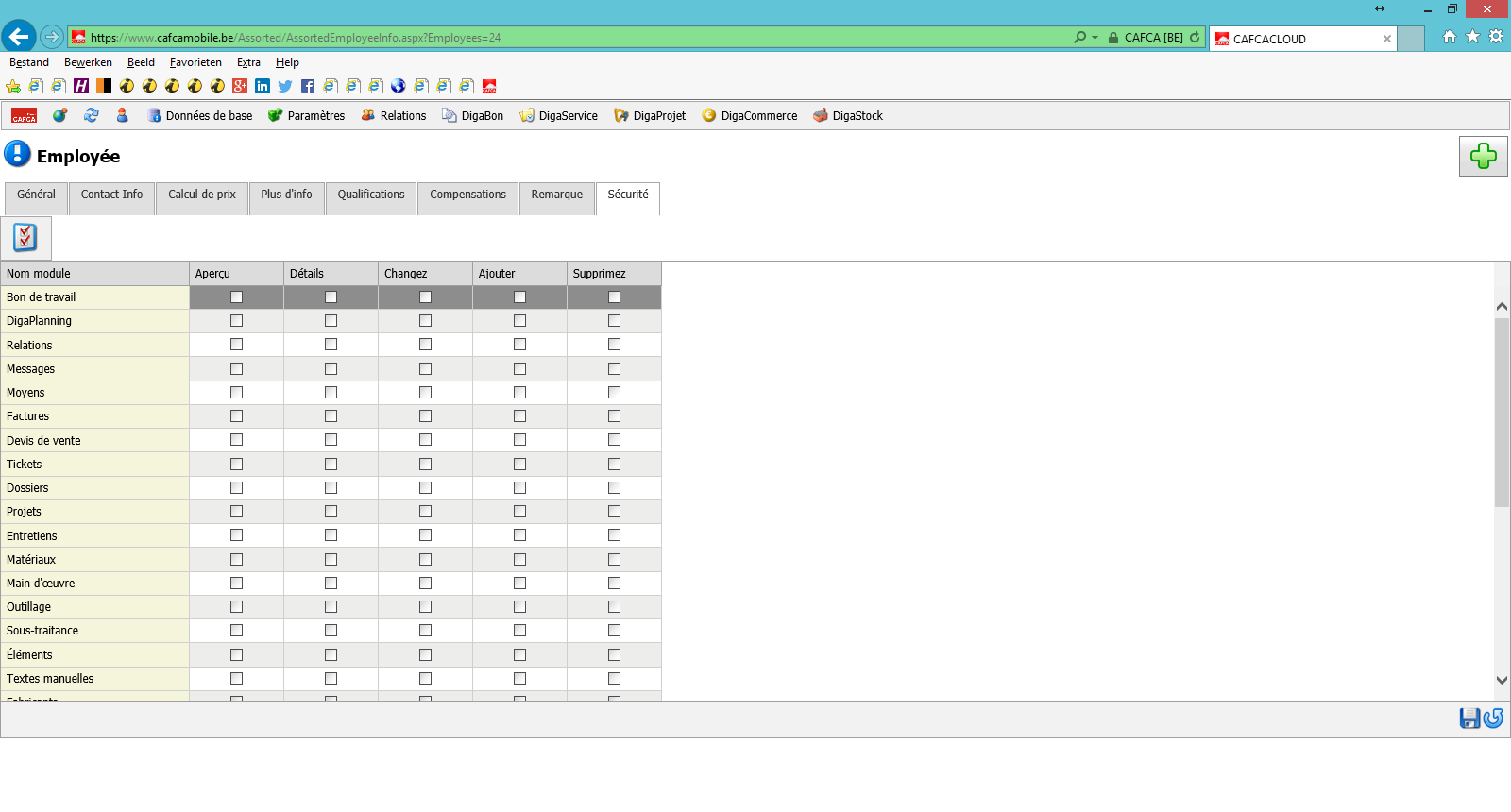The width and height of the screenshot is (1511, 812).
Task: Save changes with the floppy disk icon
Action: coord(1469,719)
